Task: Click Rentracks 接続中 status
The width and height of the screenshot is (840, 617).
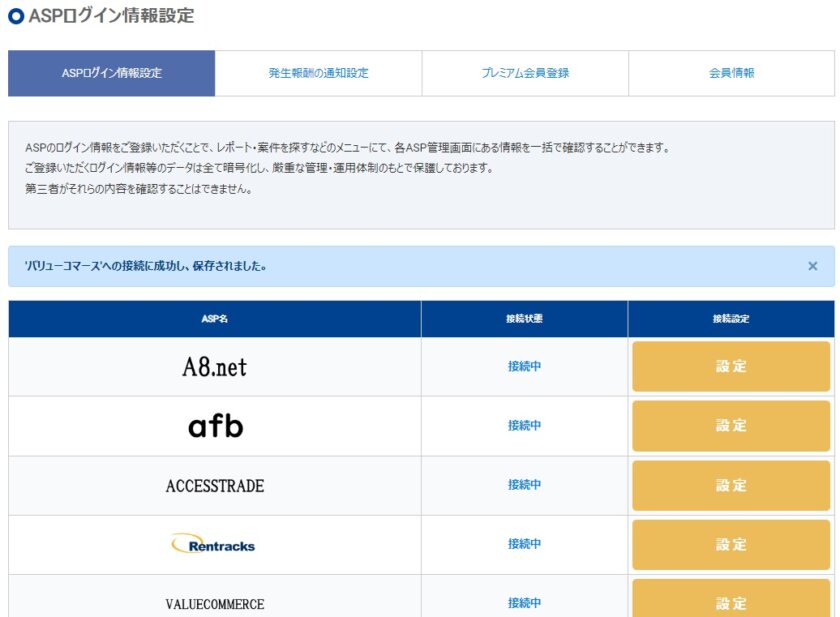Action: (524, 544)
